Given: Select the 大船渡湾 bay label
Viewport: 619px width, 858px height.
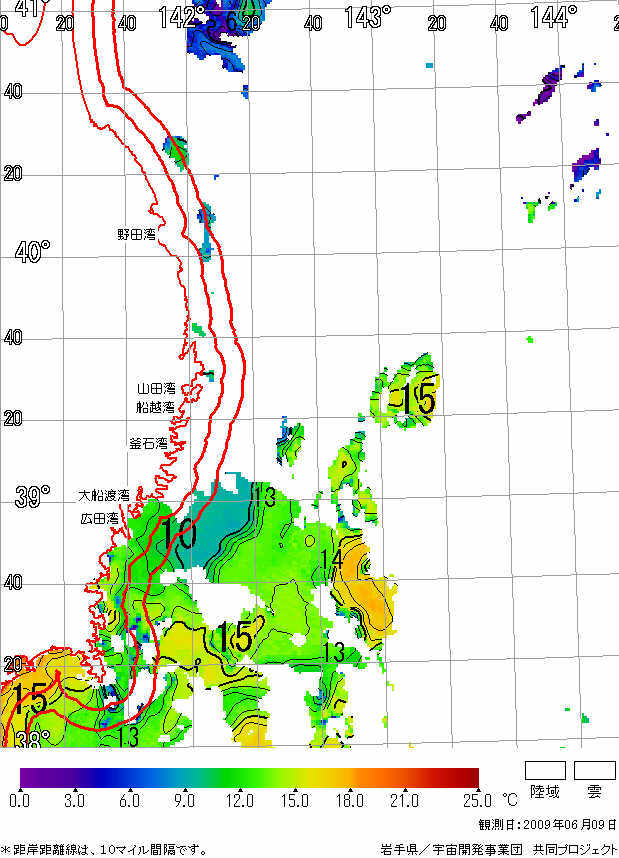Looking at the screenshot, I should pyautogui.click(x=104, y=495).
